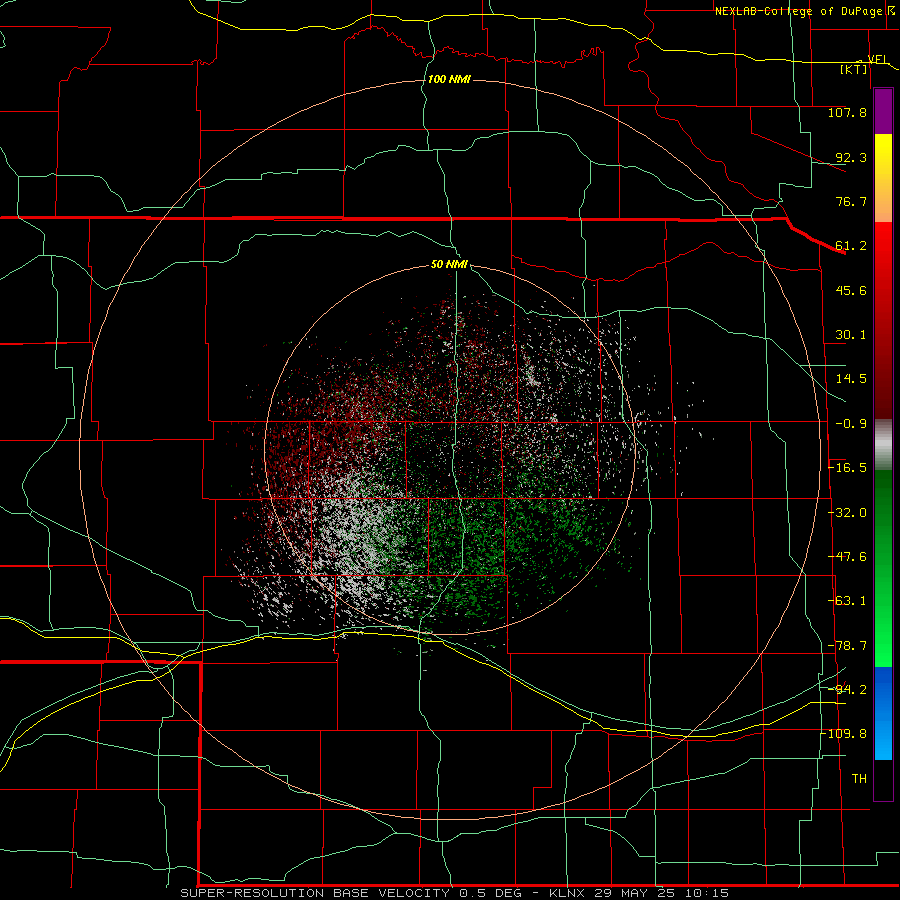Screen dimensions: 900x900
Task: Click the -47.6 scale value
Action: [x=847, y=557]
